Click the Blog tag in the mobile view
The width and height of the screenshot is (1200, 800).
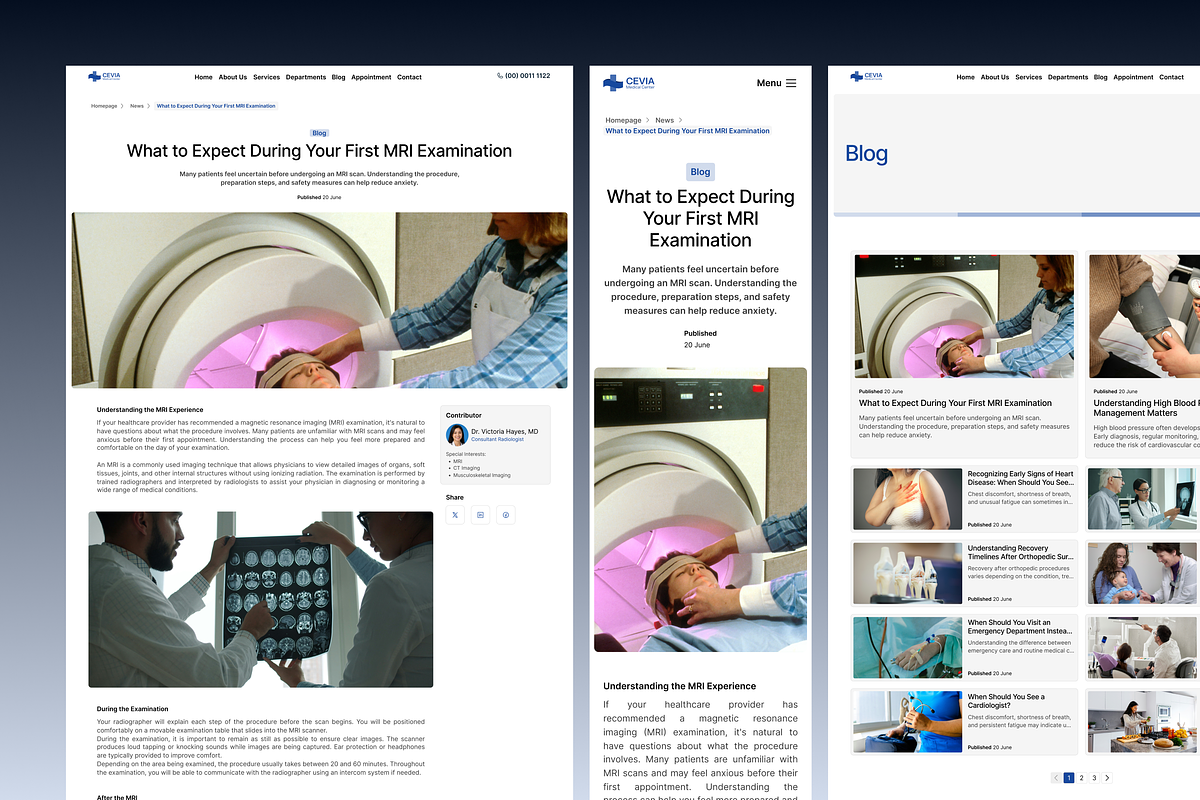coord(700,172)
